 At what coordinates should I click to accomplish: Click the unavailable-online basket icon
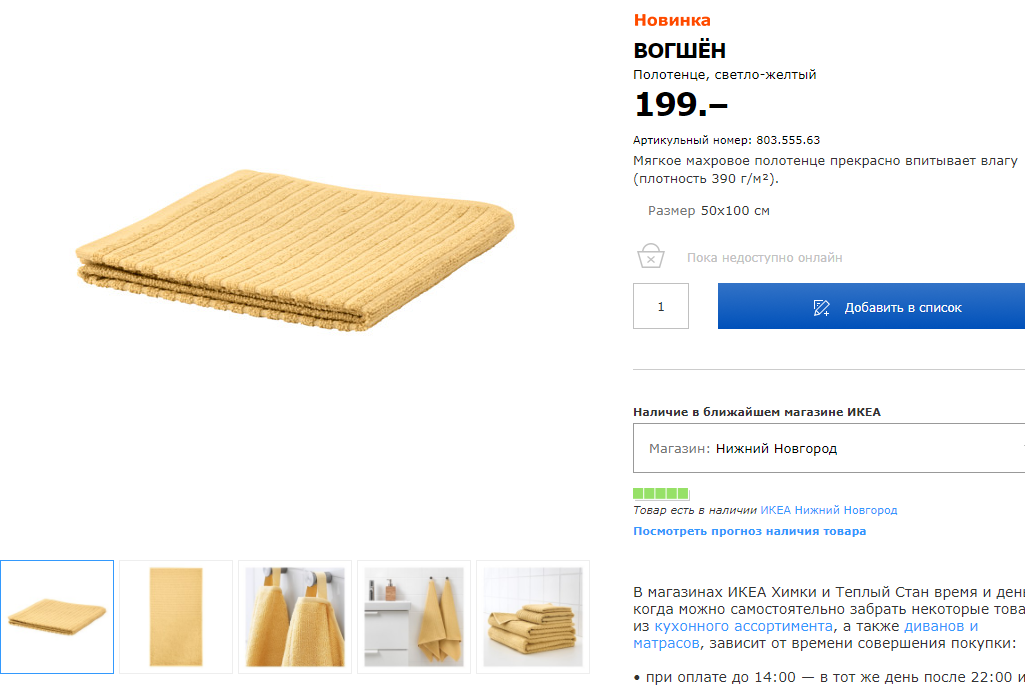click(x=650, y=256)
